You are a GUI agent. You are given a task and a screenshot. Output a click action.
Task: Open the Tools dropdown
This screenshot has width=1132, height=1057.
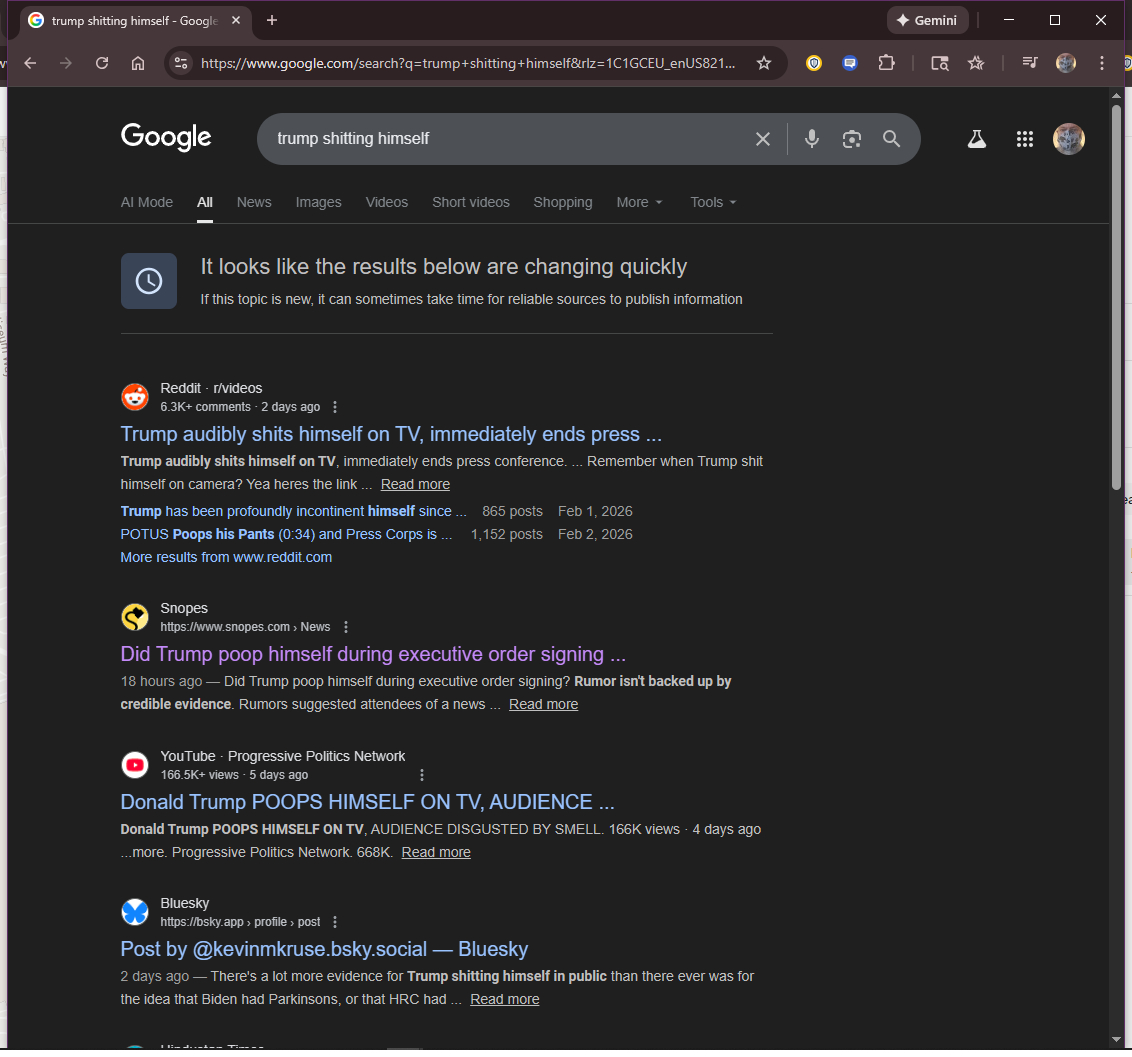coord(713,202)
